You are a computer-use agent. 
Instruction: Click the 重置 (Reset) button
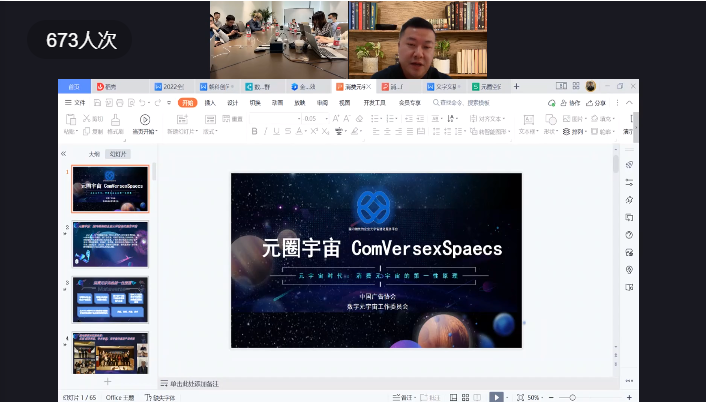click(x=233, y=119)
